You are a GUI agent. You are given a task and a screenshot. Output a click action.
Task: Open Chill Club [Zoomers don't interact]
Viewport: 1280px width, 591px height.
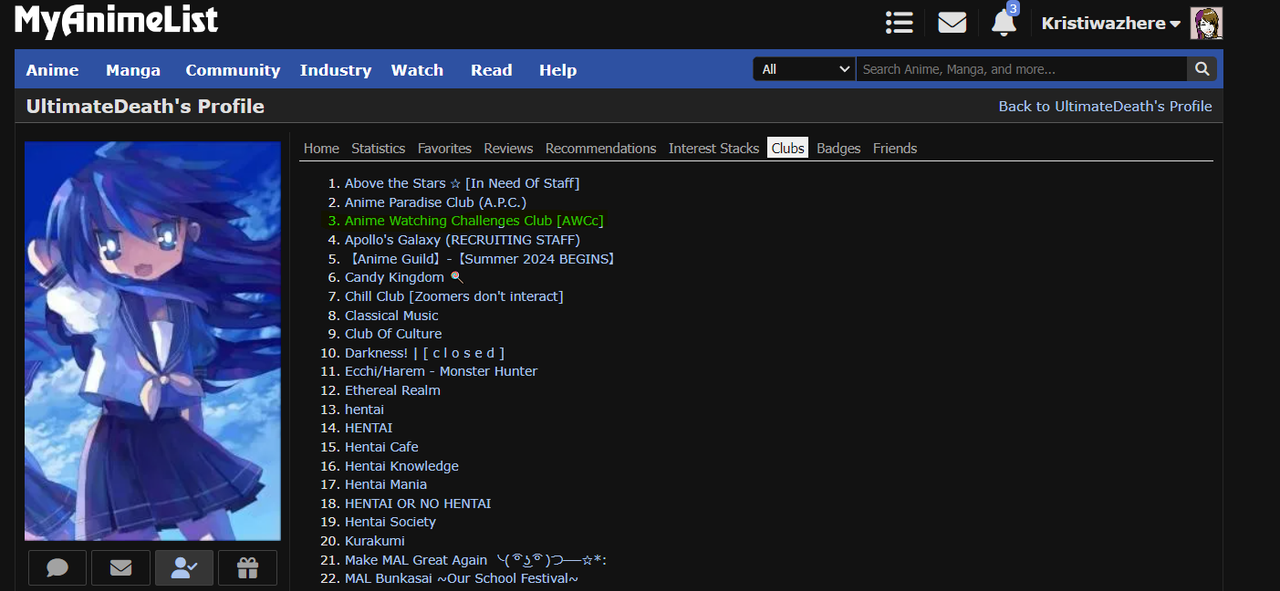(454, 296)
